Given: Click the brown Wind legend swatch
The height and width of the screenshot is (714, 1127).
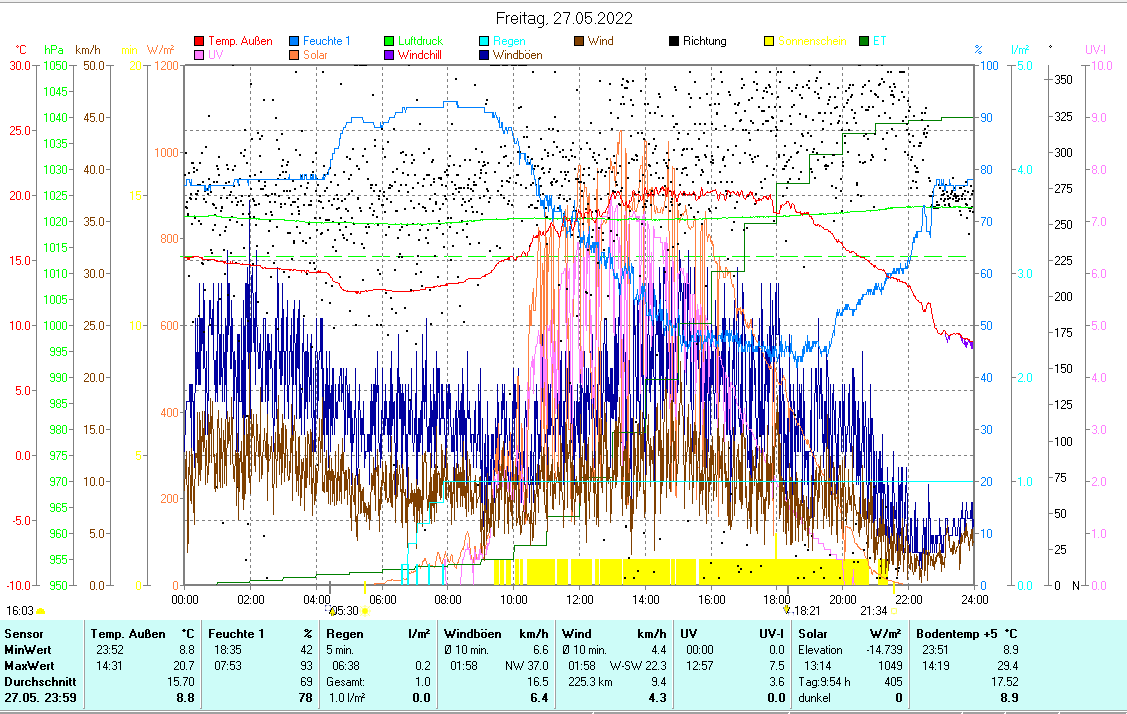Looking at the screenshot, I should [579, 41].
